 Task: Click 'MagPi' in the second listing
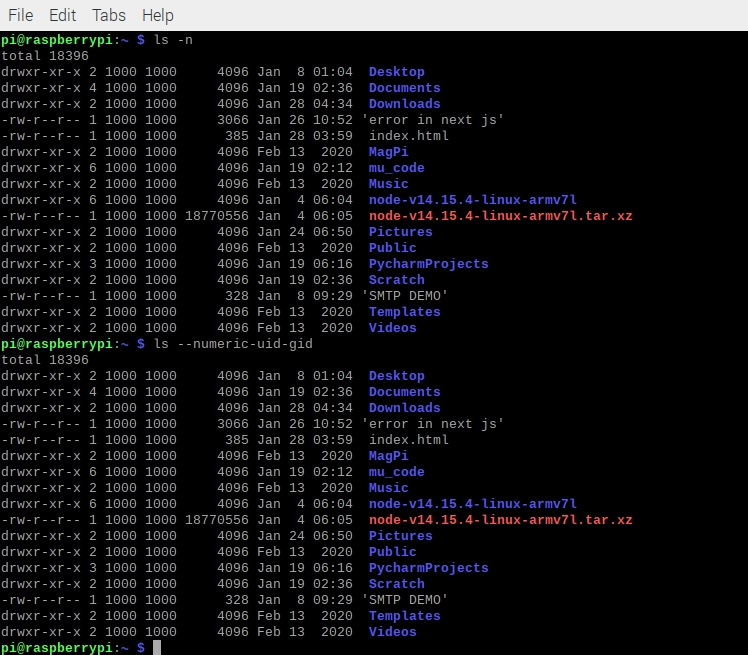click(x=388, y=456)
